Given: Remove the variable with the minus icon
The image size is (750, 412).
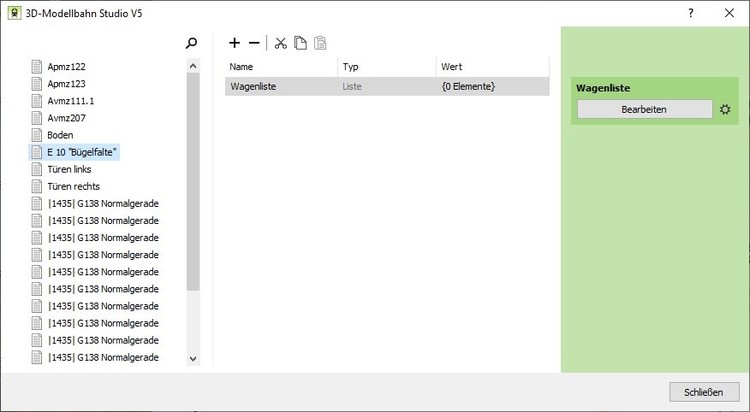Looking at the screenshot, I should coord(254,43).
